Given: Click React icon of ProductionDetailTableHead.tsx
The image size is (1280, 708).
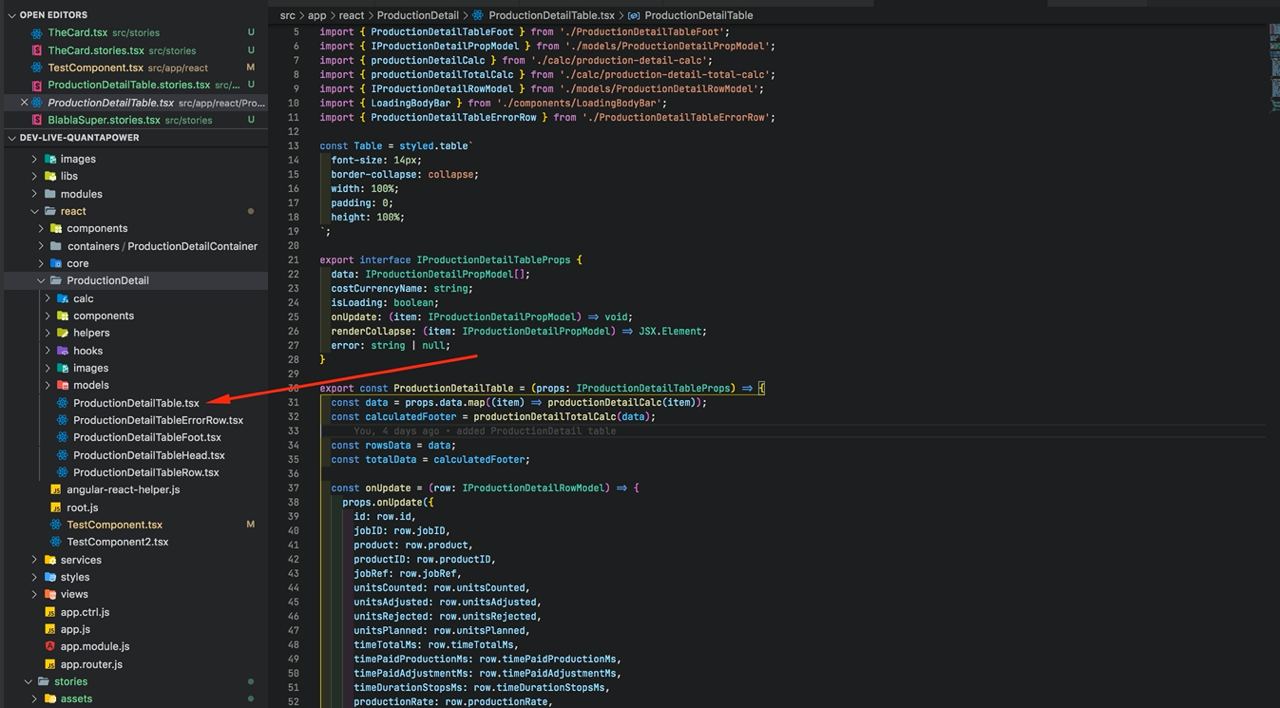Looking at the screenshot, I should tap(63, 455).
